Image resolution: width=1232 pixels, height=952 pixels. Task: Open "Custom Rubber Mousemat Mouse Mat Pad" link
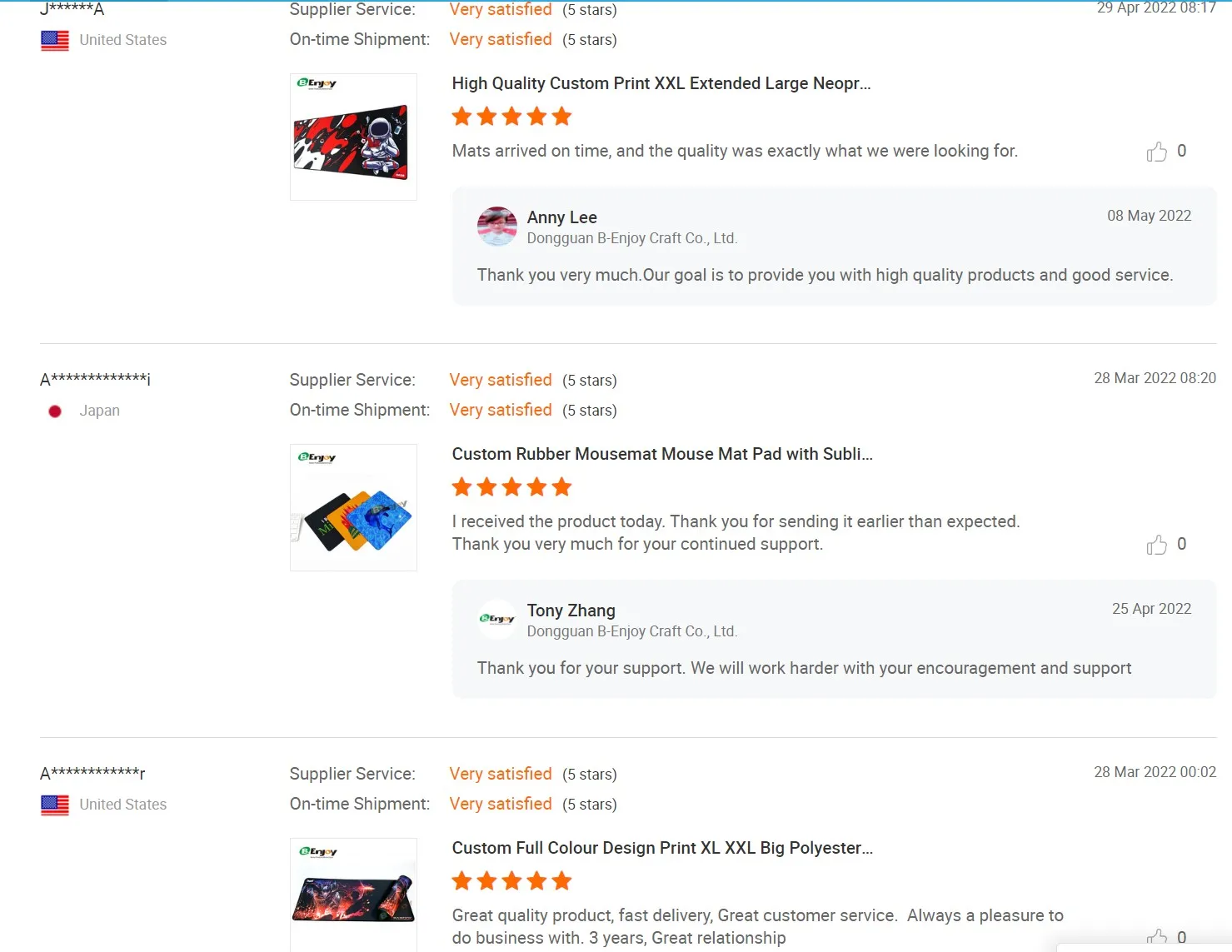click(x=662, y=454)
